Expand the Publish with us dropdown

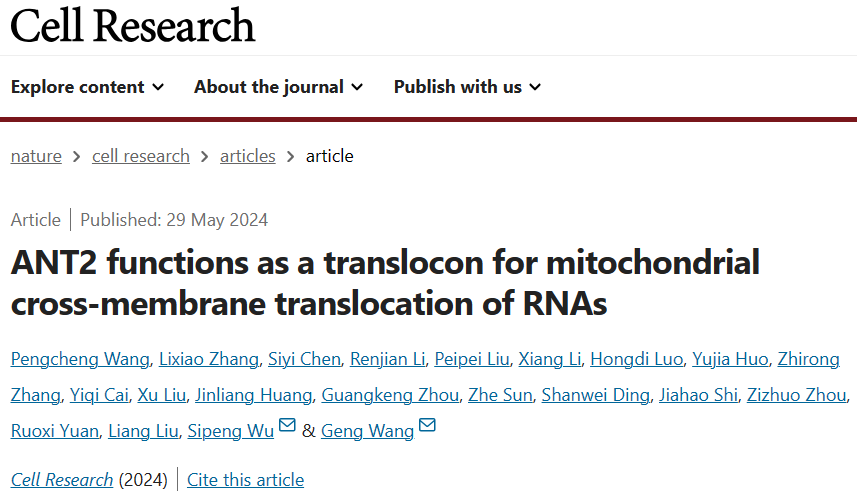tap(467, 87)
